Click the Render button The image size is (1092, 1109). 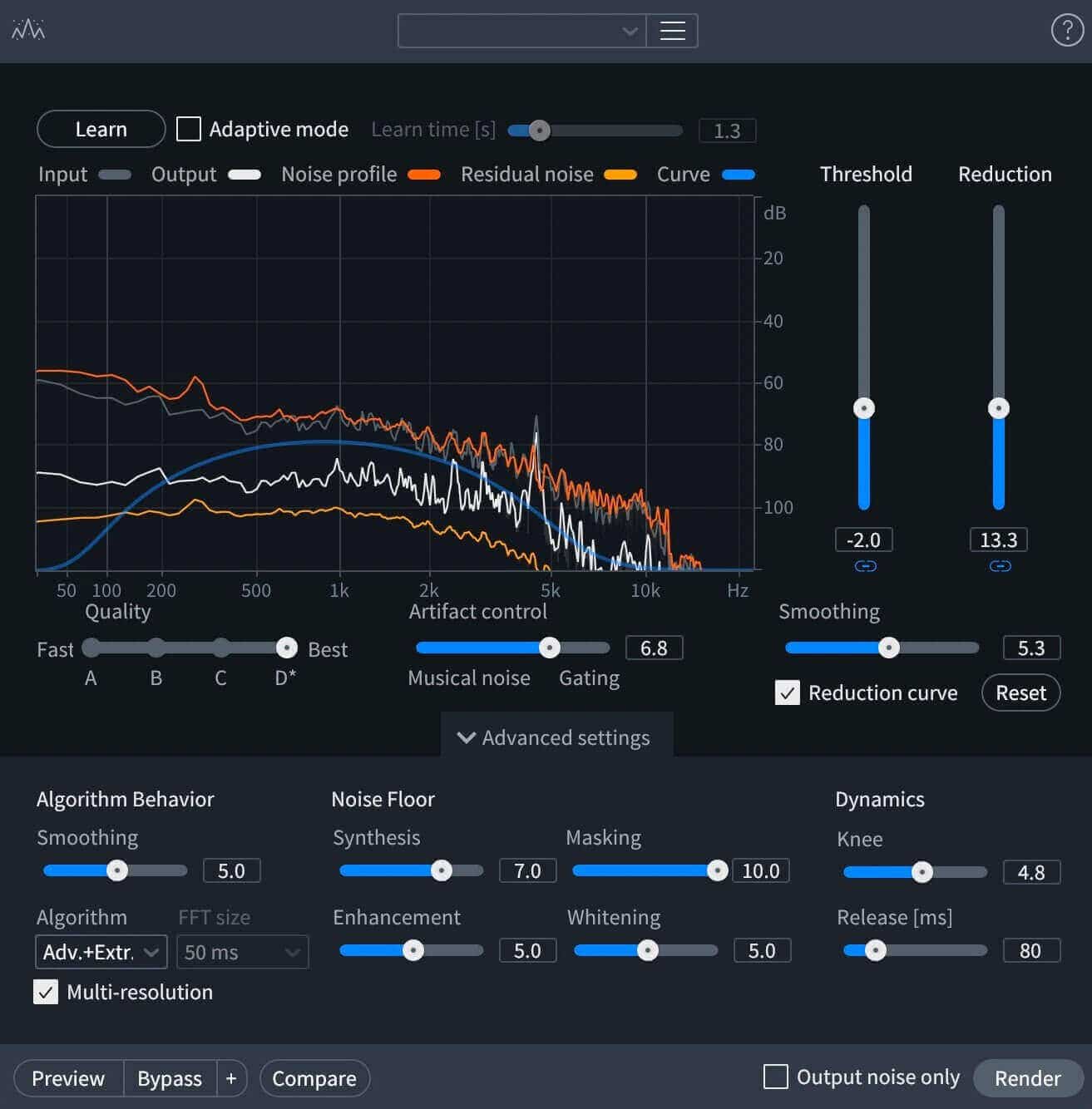[1028, 1078]
